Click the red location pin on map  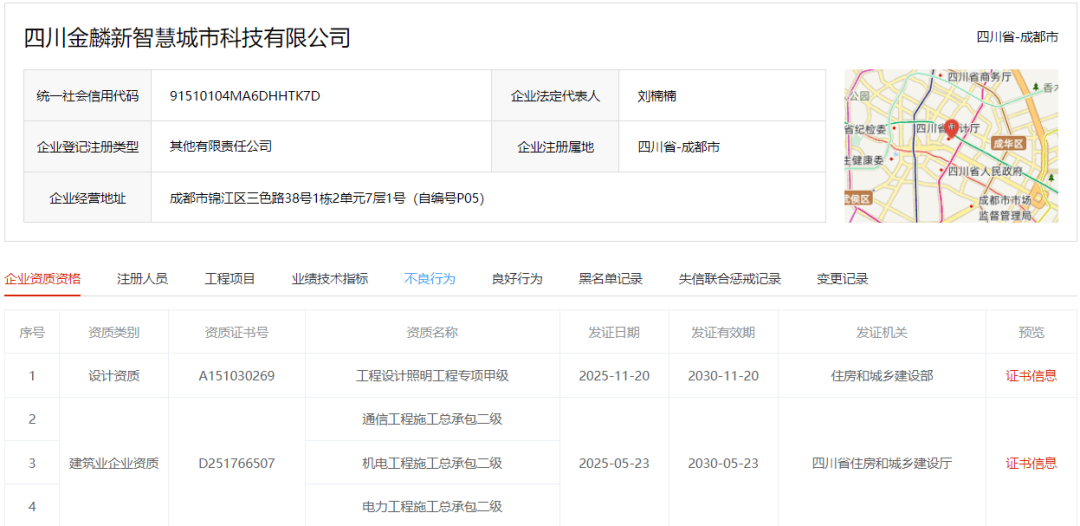[x=951, y=129]
